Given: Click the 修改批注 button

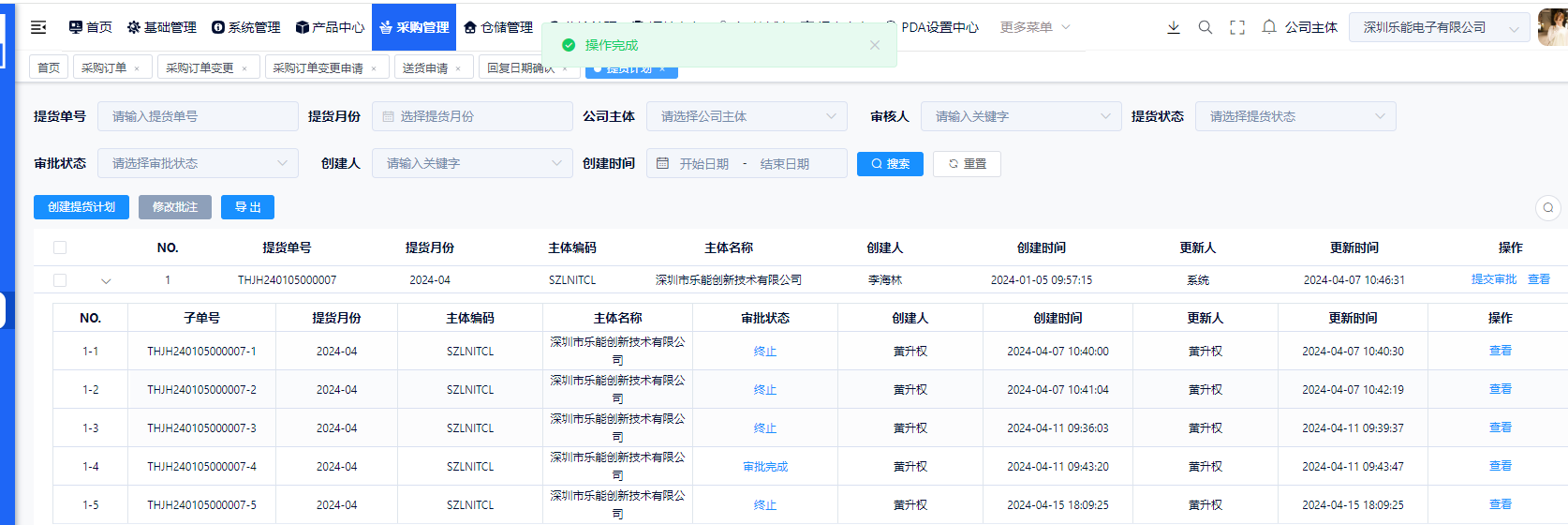Looking at the screenshot, I should click(175, 207).
